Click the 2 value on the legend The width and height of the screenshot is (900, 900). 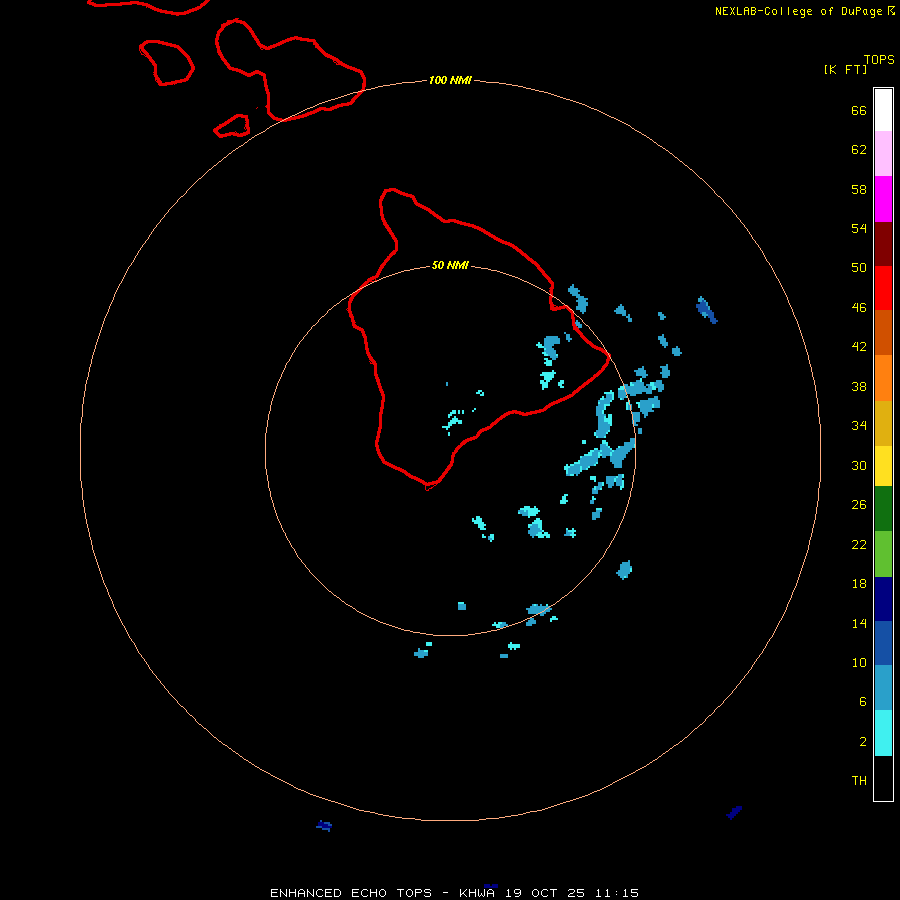(862, 742)
